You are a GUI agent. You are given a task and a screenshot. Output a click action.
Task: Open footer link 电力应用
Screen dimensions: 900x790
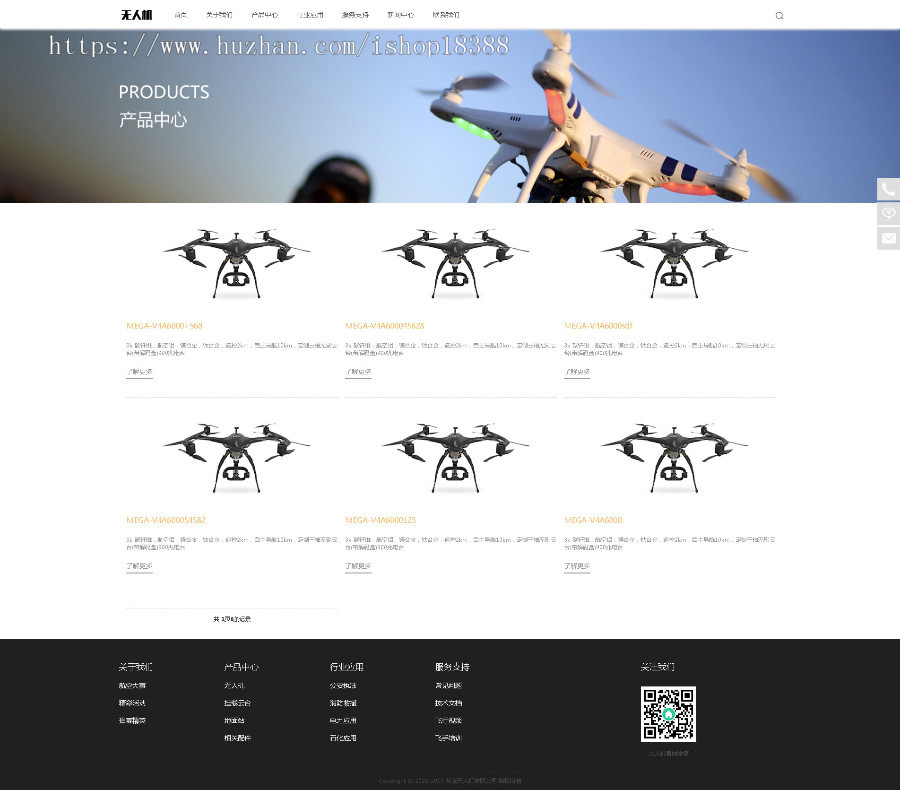343,721
